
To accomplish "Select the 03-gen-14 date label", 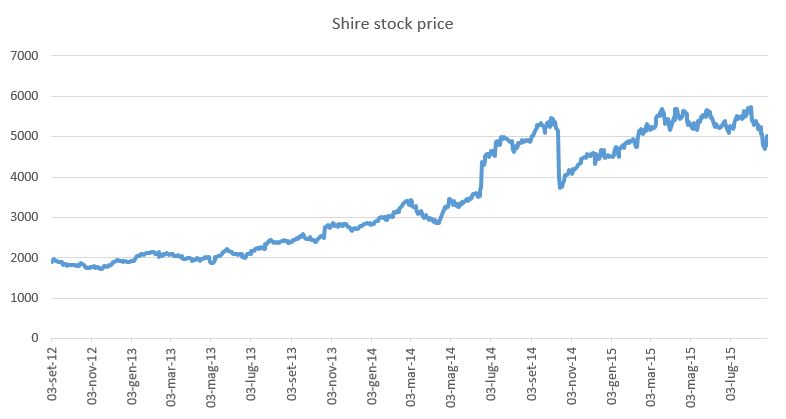I will tap(372, 376).
